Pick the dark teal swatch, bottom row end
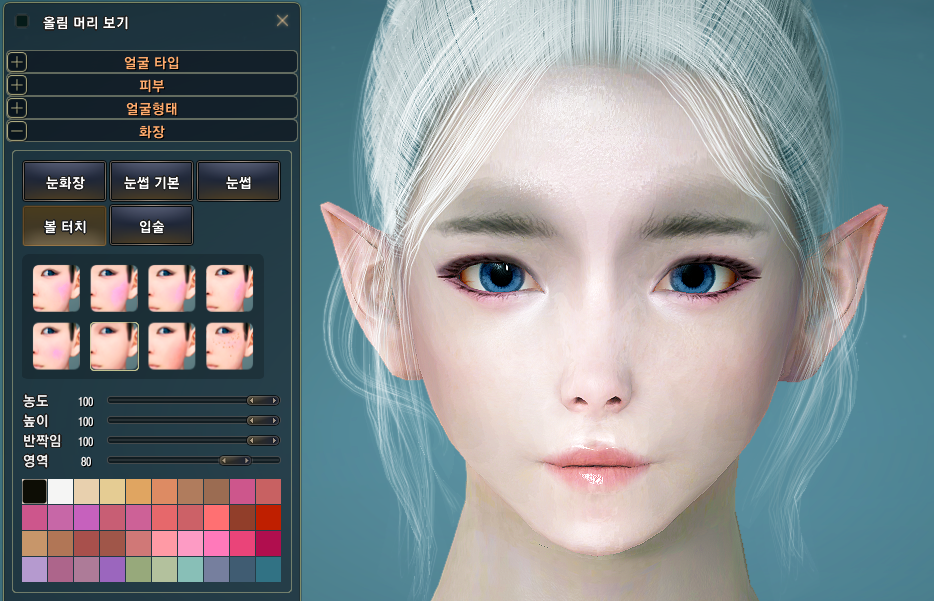Image resolution: width=934 pixels, height=601 pixels. point(268,569)
